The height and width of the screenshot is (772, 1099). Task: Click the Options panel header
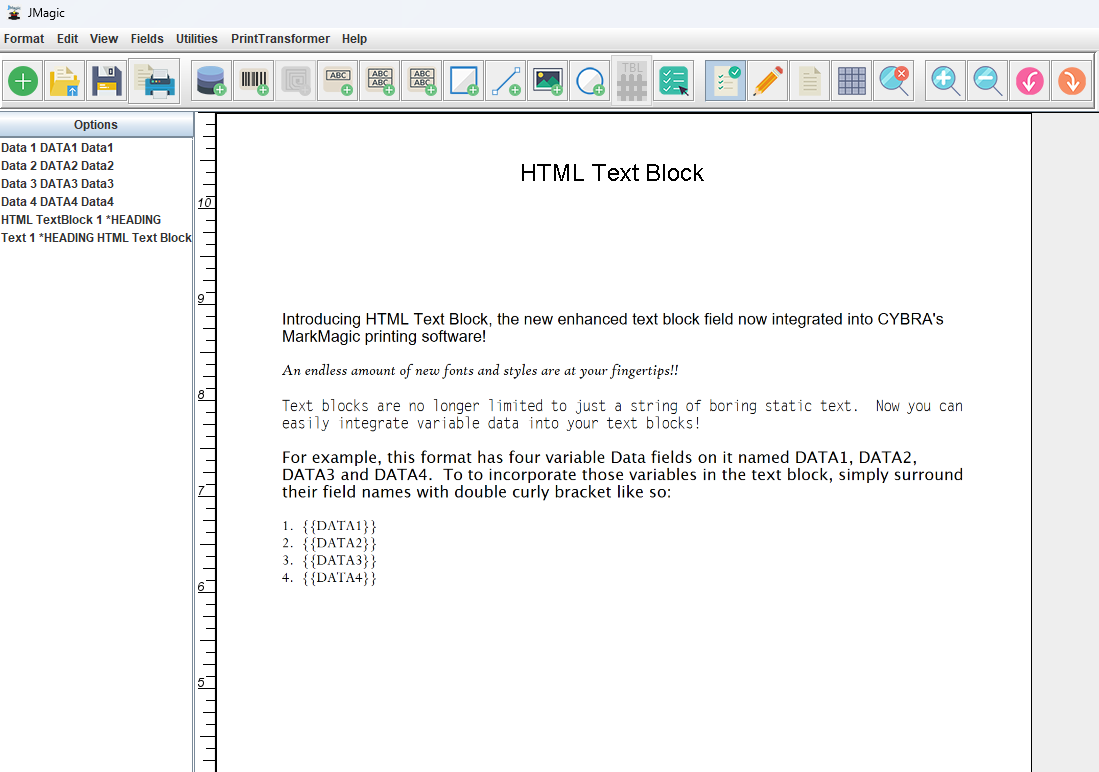tap(96, 125)
